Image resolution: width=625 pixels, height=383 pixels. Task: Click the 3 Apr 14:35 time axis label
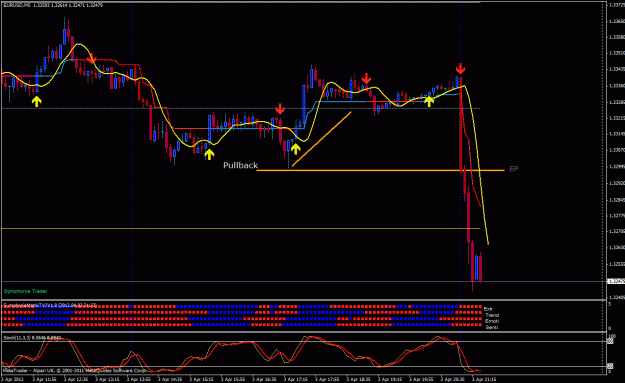(170, 379)
